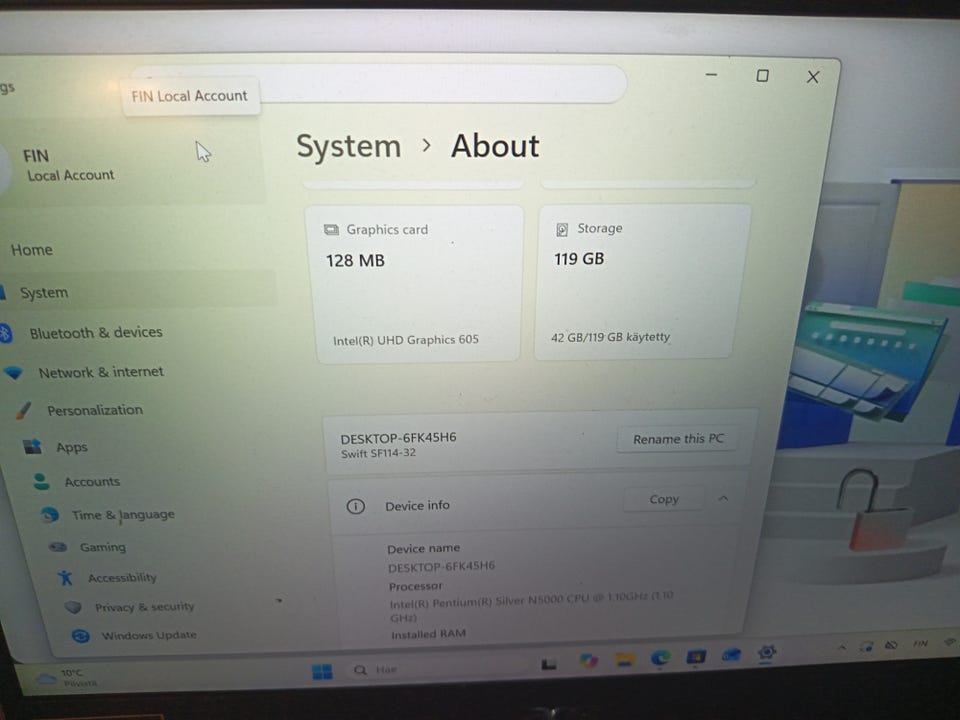The image size is (960, 720).
Task: Click the Time & language globe icon
Action: [50, 515]
